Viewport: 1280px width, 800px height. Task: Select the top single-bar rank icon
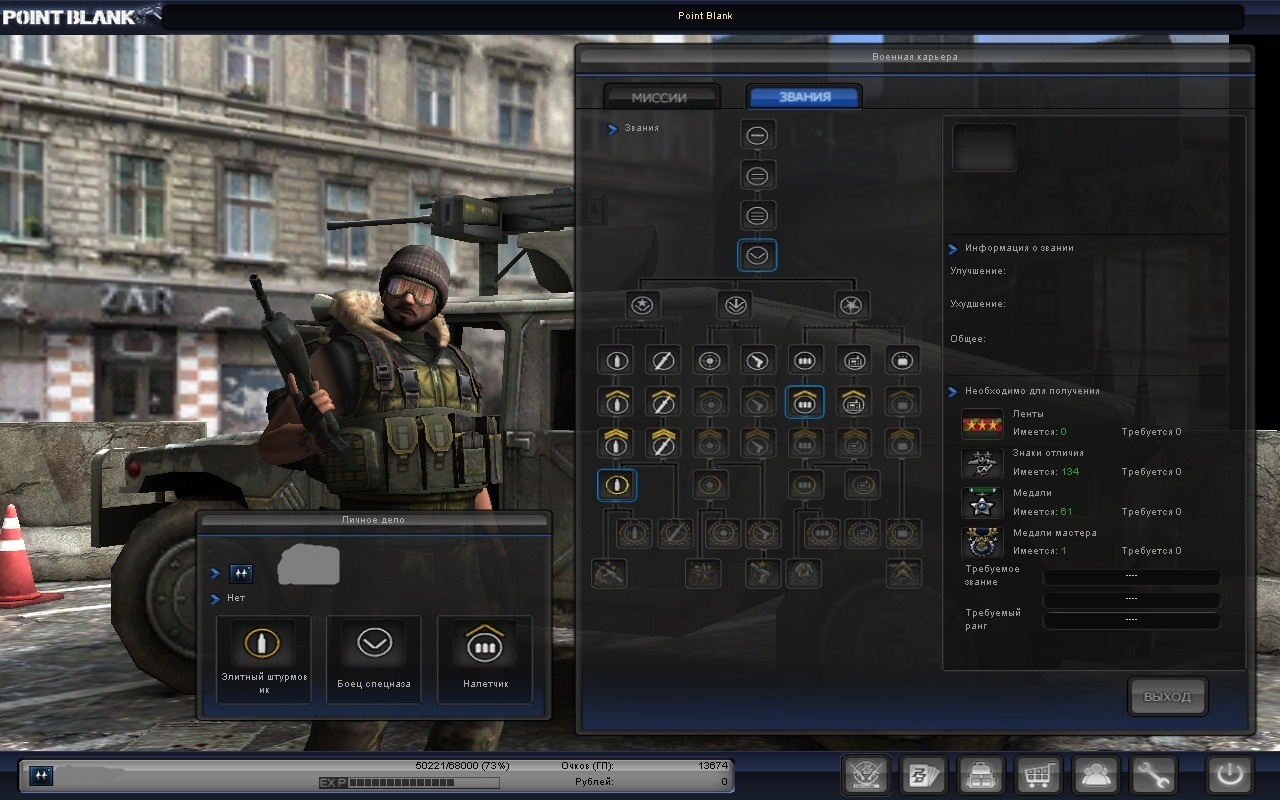click(757, 136)
